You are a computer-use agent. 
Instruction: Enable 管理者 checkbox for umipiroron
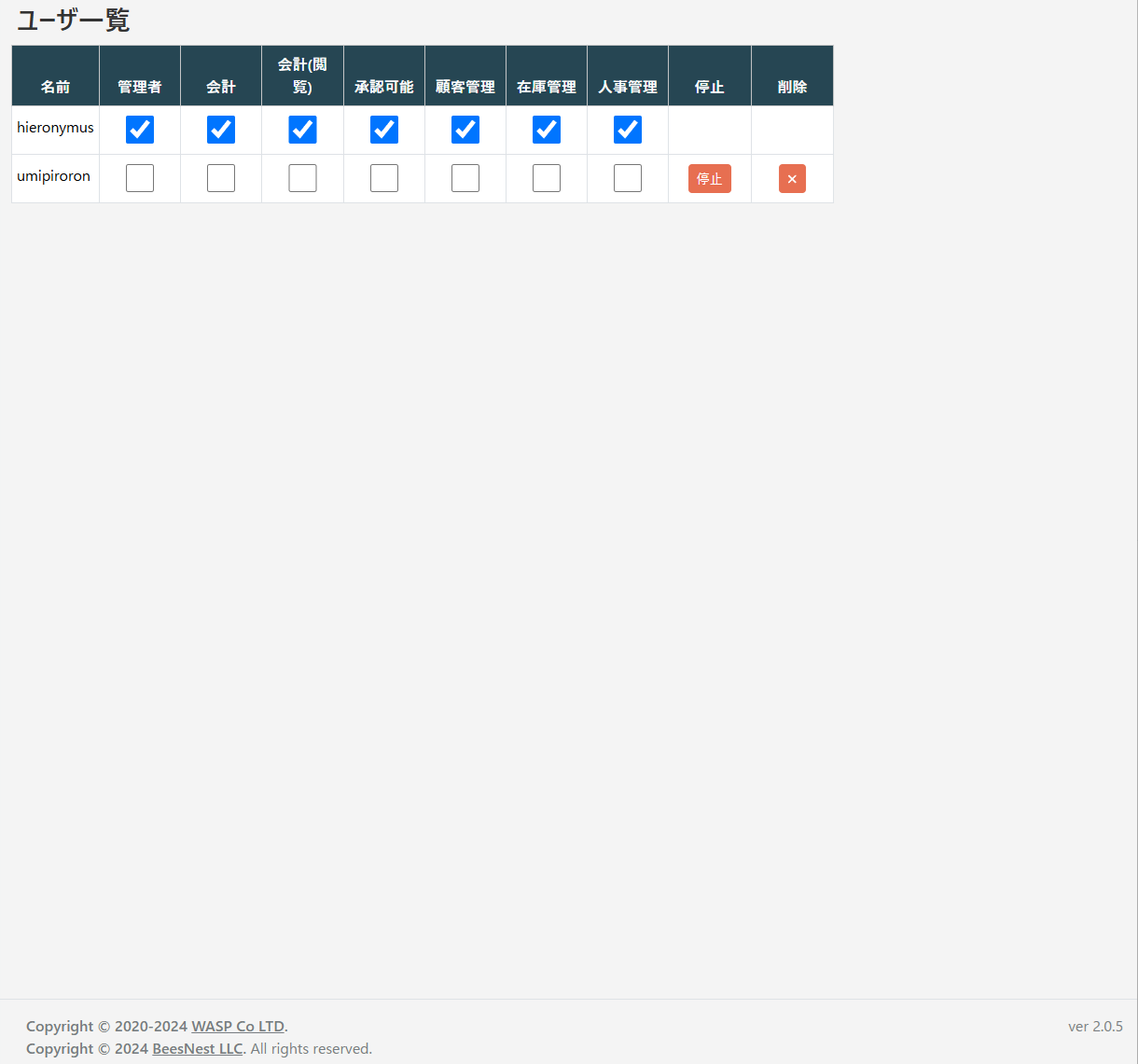pos(140,178)
